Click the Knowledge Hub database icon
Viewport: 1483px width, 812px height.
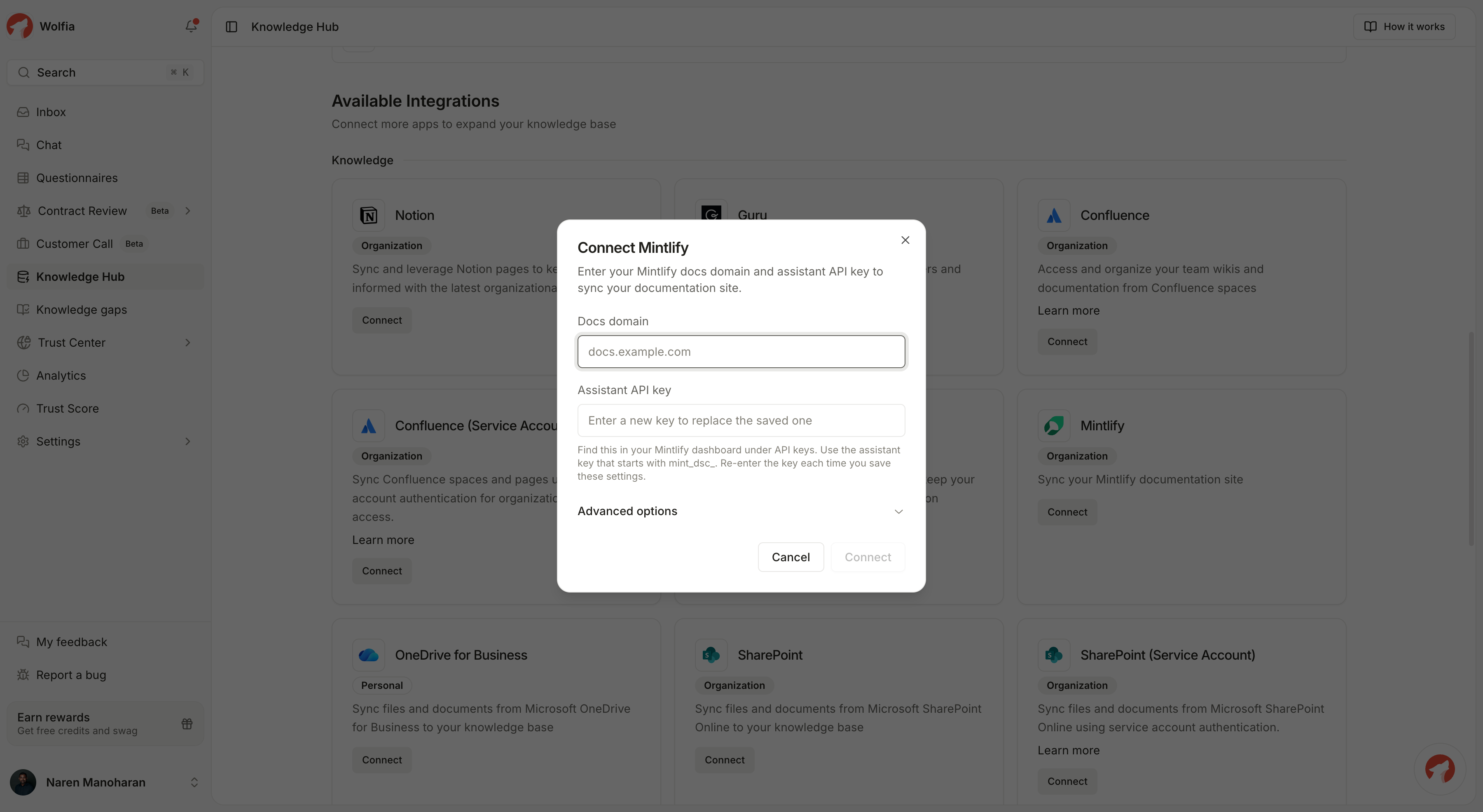point(23,277)
